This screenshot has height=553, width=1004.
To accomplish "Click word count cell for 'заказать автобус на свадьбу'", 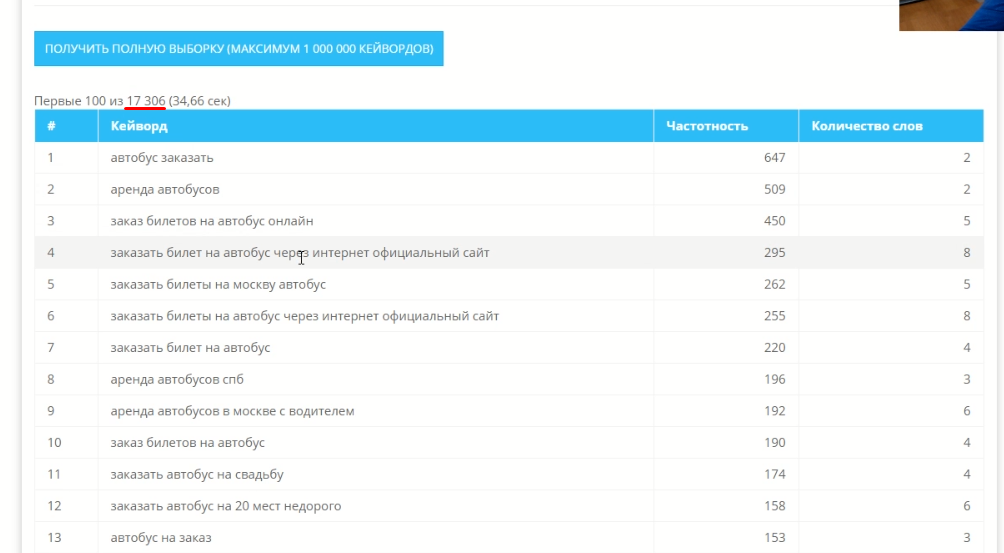I will [x=891, y=474].
